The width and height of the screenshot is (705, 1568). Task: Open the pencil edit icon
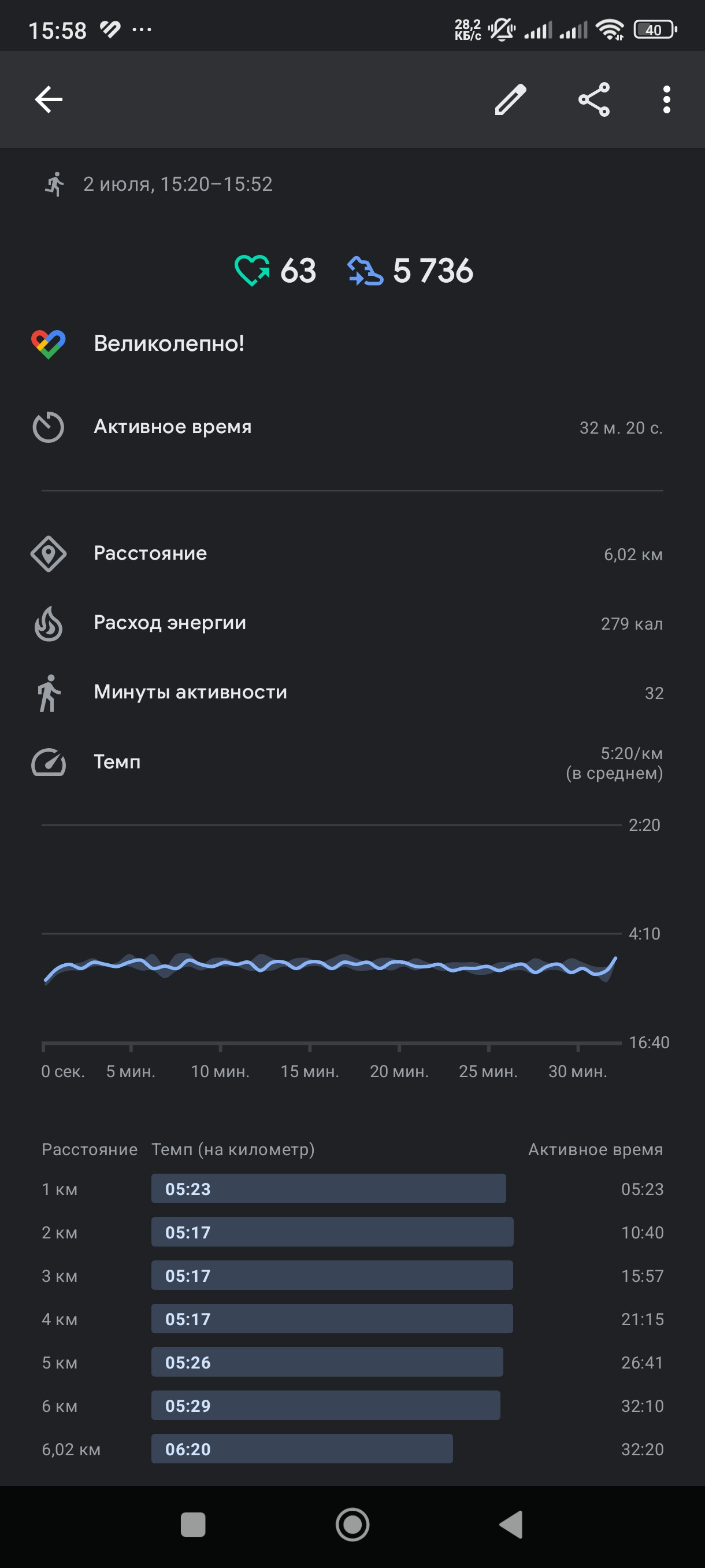tap(510, 100)
